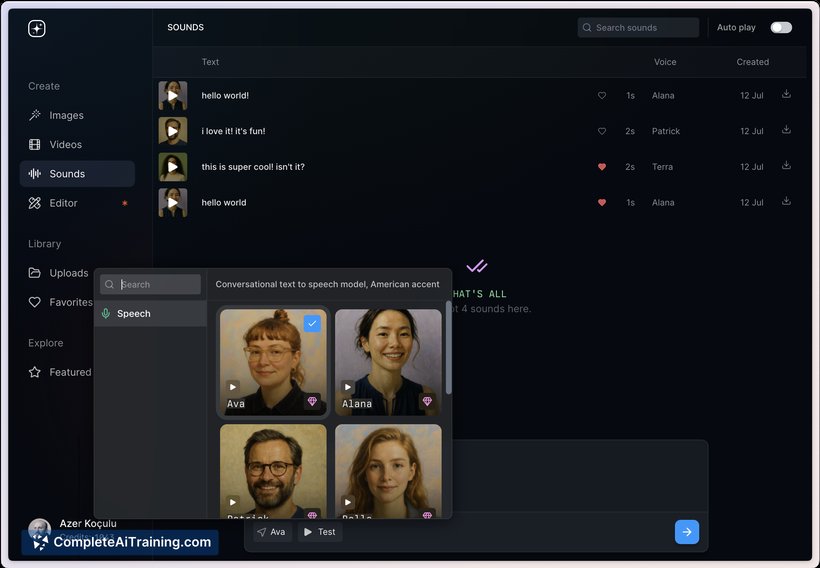Select the Bella voice card
Screen dimensions: 820x568
[x=388, y=471]
